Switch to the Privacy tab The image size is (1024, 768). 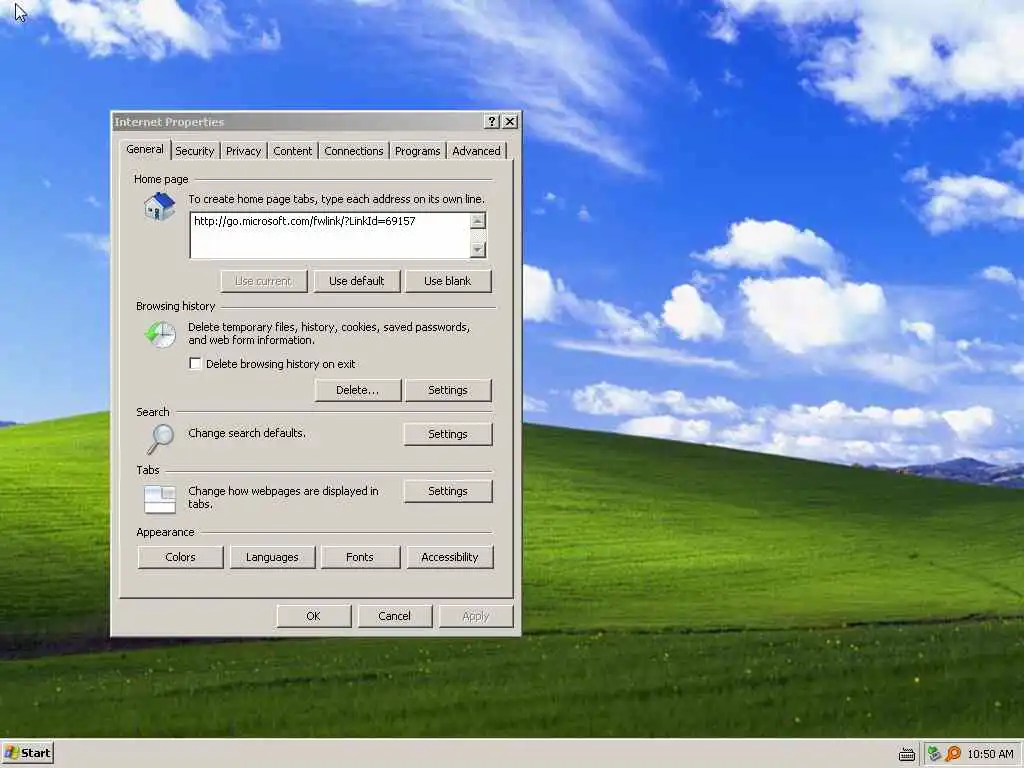tap(243, 151)
